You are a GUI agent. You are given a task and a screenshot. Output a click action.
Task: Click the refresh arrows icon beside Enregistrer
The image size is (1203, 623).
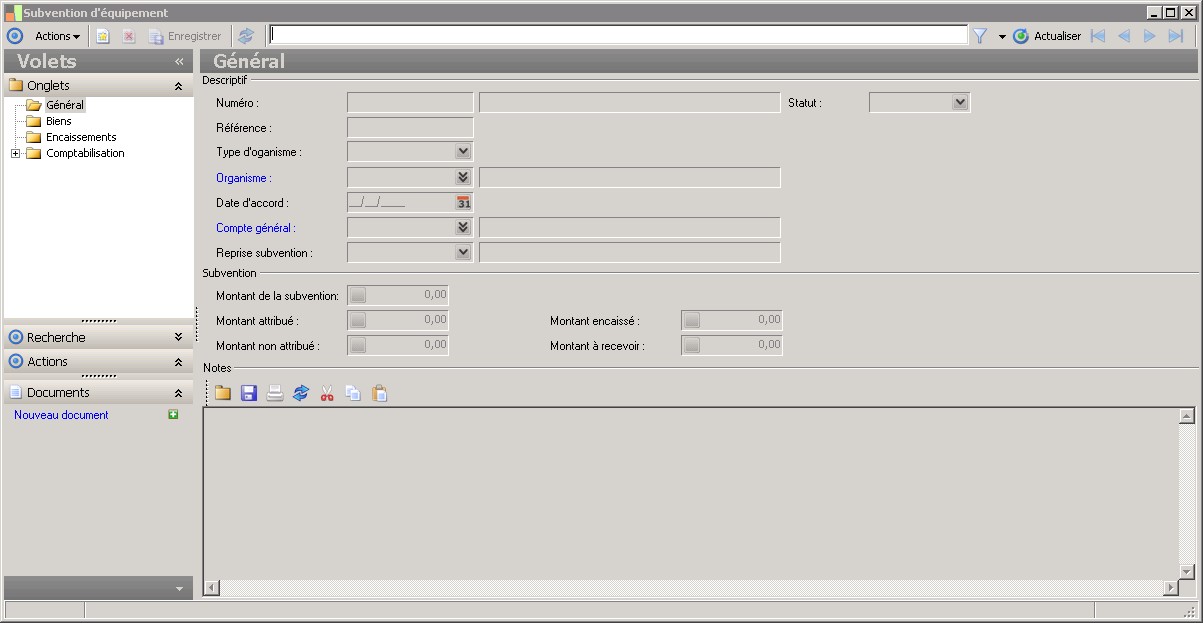(246, 36)
